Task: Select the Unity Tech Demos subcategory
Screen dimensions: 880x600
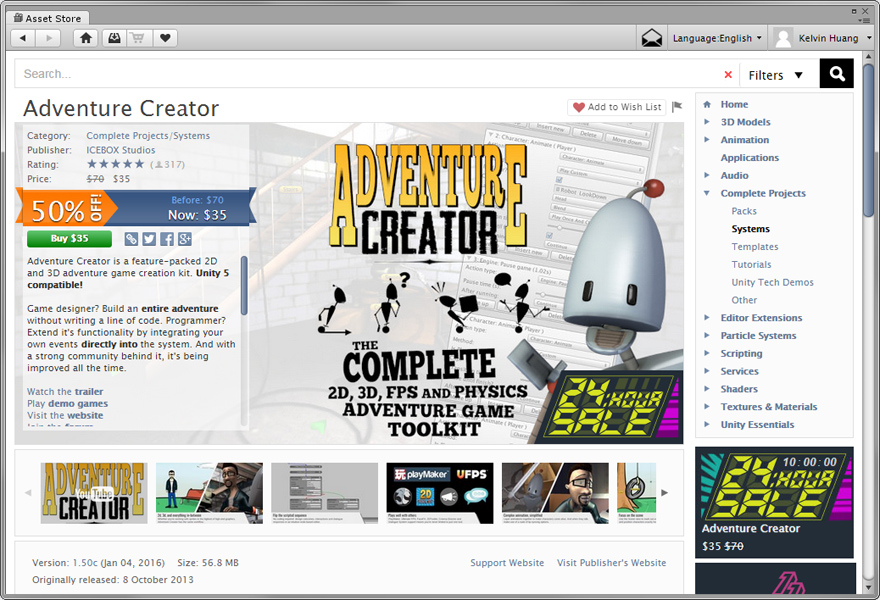Action: (772, 282)
